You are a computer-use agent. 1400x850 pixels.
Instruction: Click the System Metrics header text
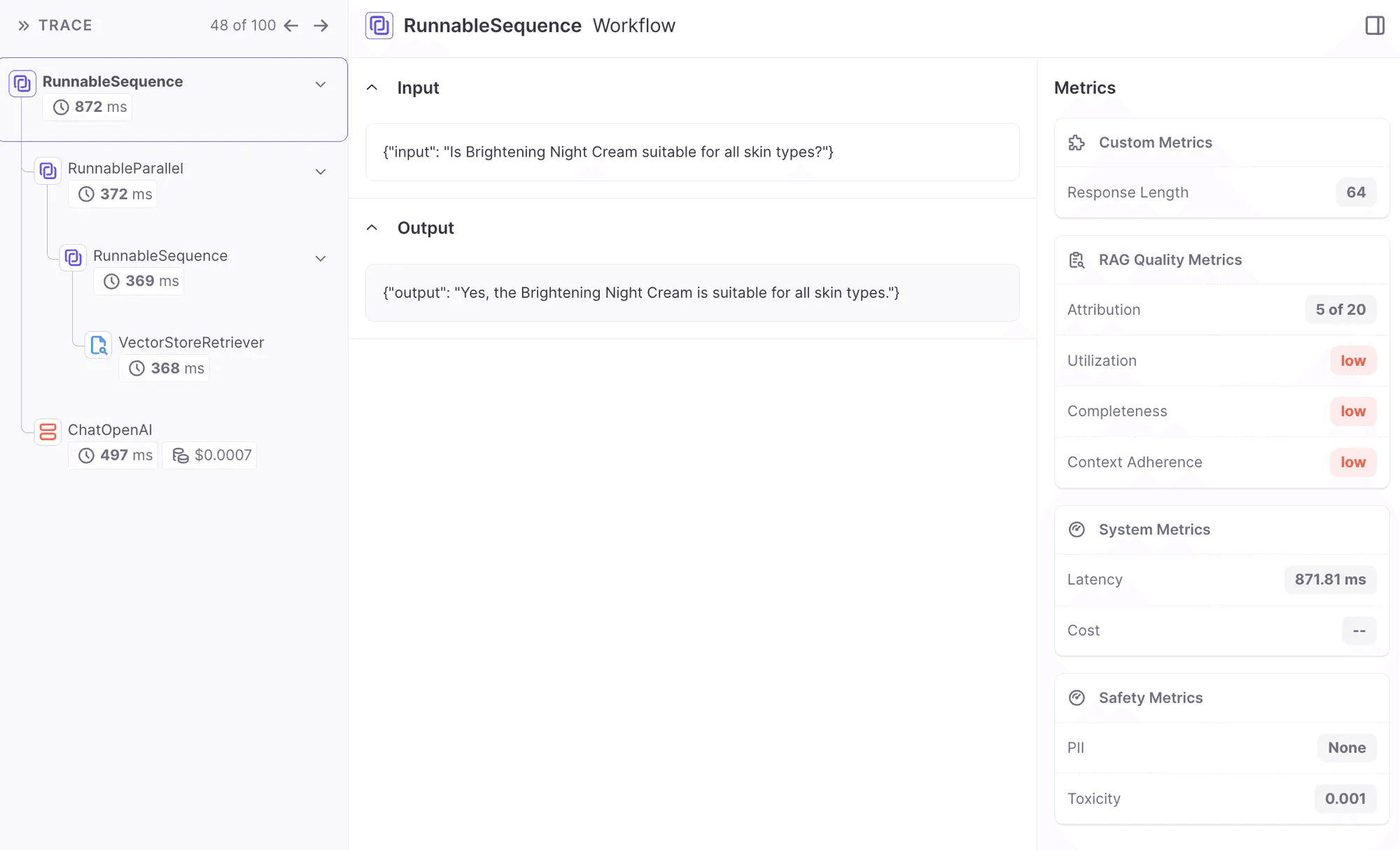(1154, 530)
